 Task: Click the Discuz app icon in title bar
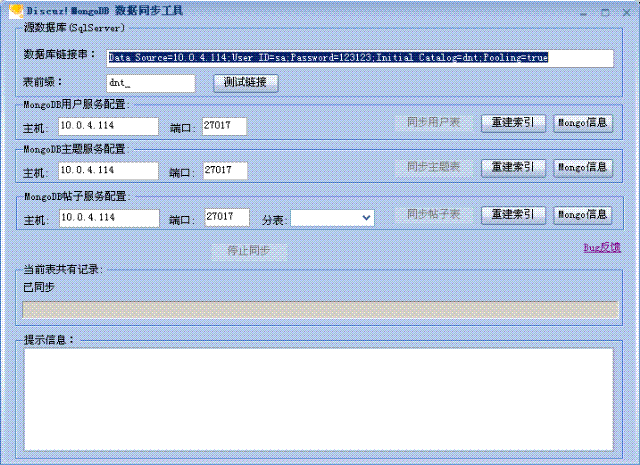pyautogui.click(x=16, y=11)
